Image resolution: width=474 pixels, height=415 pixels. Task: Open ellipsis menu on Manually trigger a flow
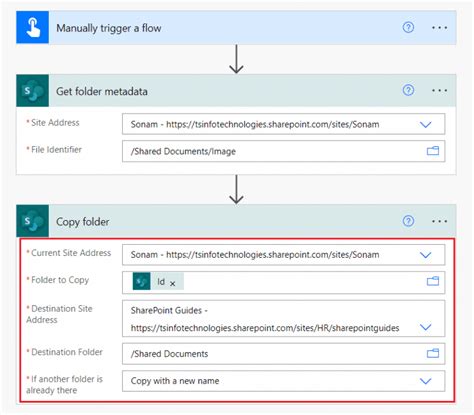coord(439,28)
